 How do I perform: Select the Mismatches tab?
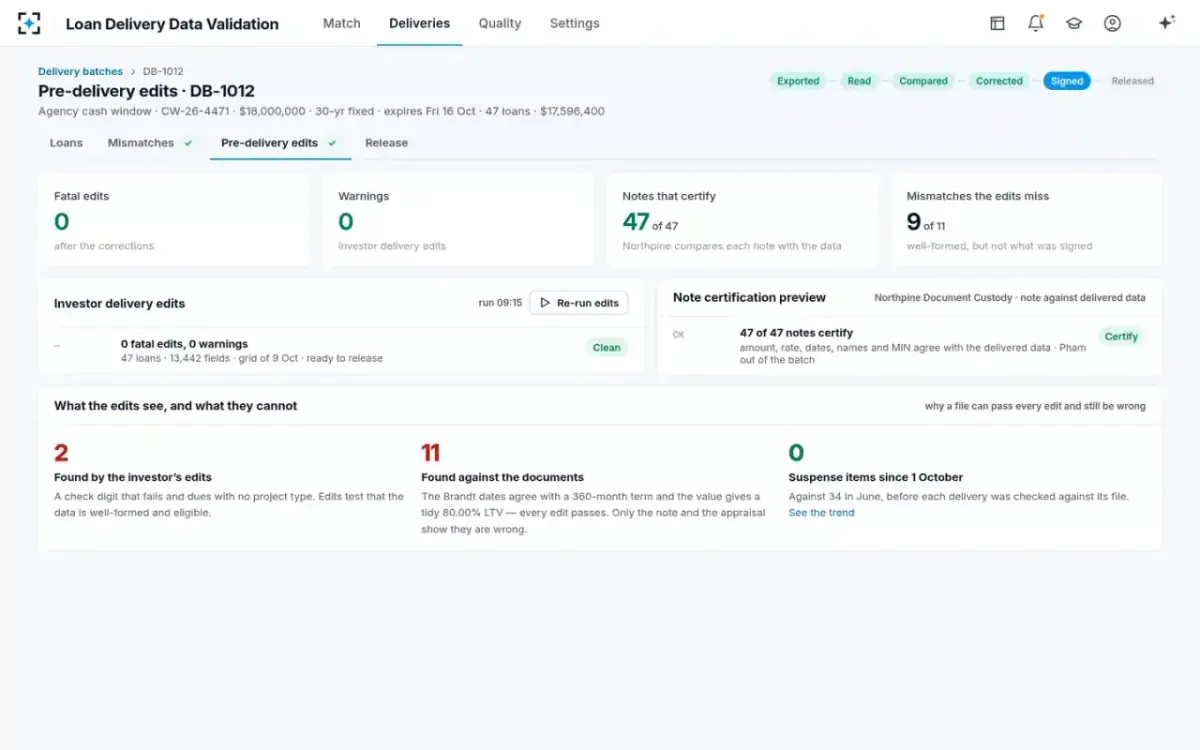click(x=150, y=143)
